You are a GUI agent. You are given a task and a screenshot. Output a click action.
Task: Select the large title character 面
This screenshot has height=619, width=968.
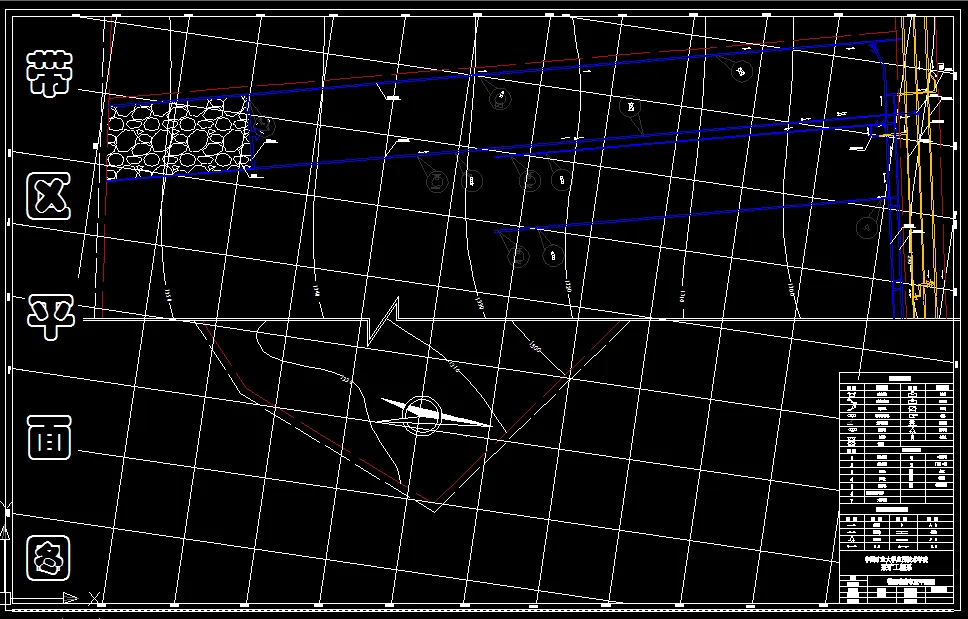pyautogui.click(x=49, y=438)
